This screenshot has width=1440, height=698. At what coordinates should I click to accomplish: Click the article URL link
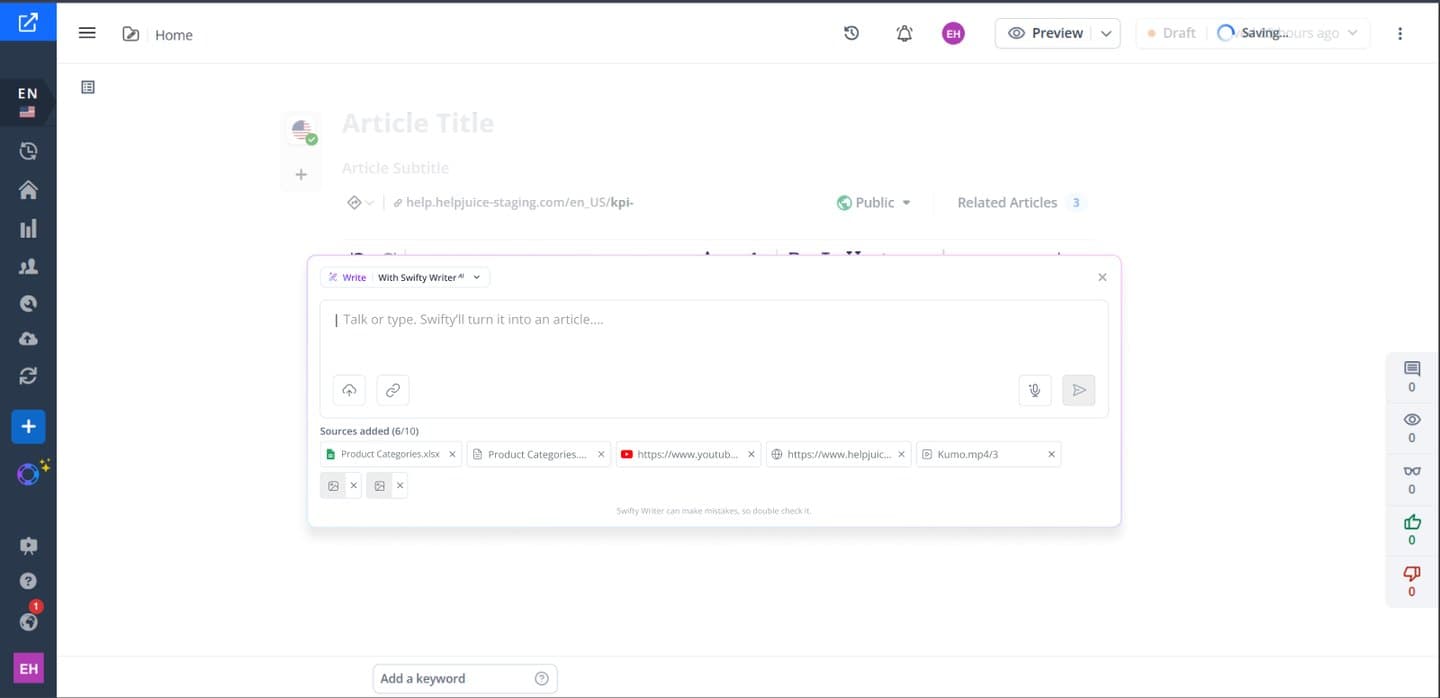[x=513, y=202]
